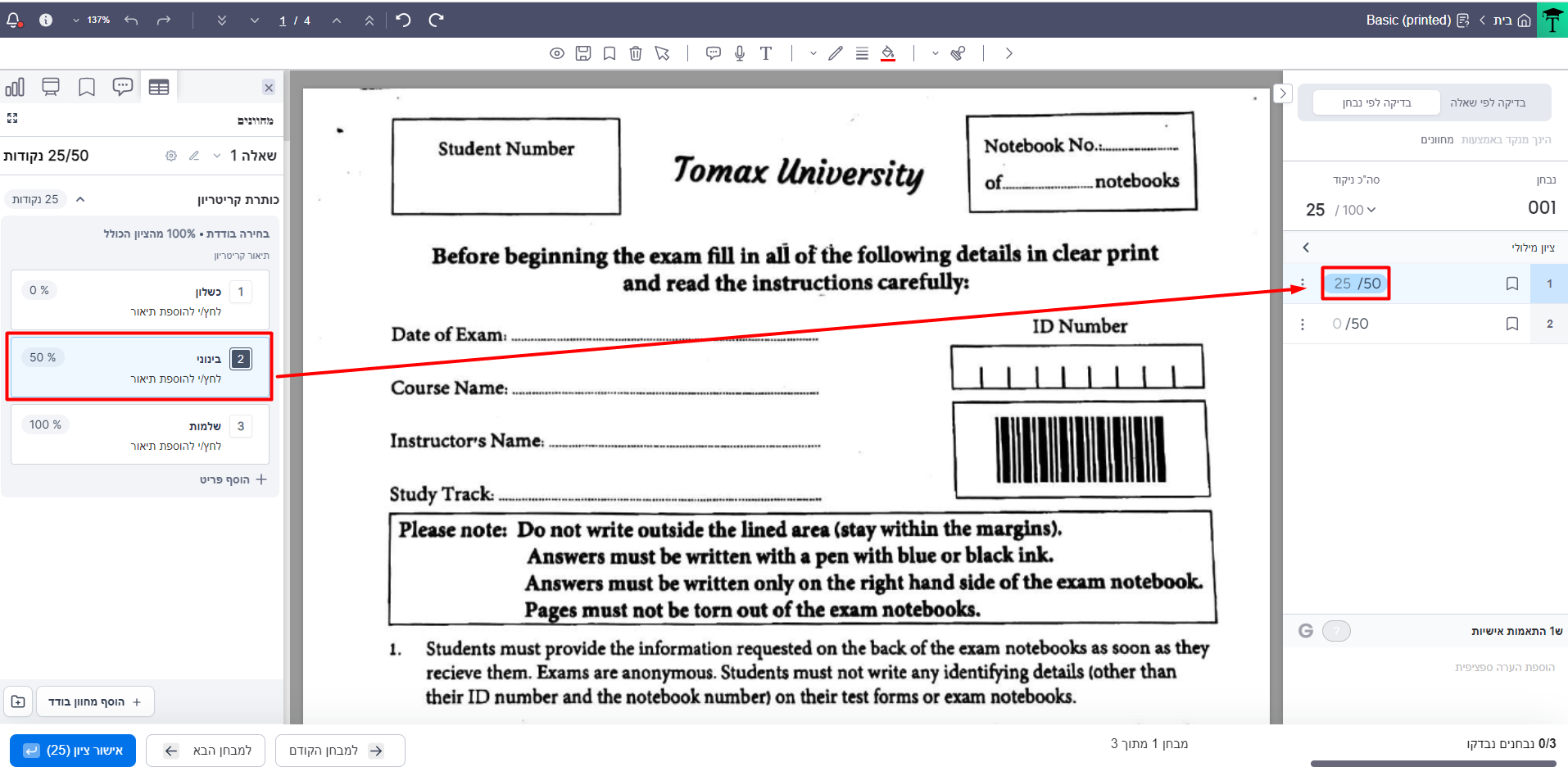The image size is (1568, 776).
Task: Open the bookmarks tab in left panel
Action: tap(87, 87)
